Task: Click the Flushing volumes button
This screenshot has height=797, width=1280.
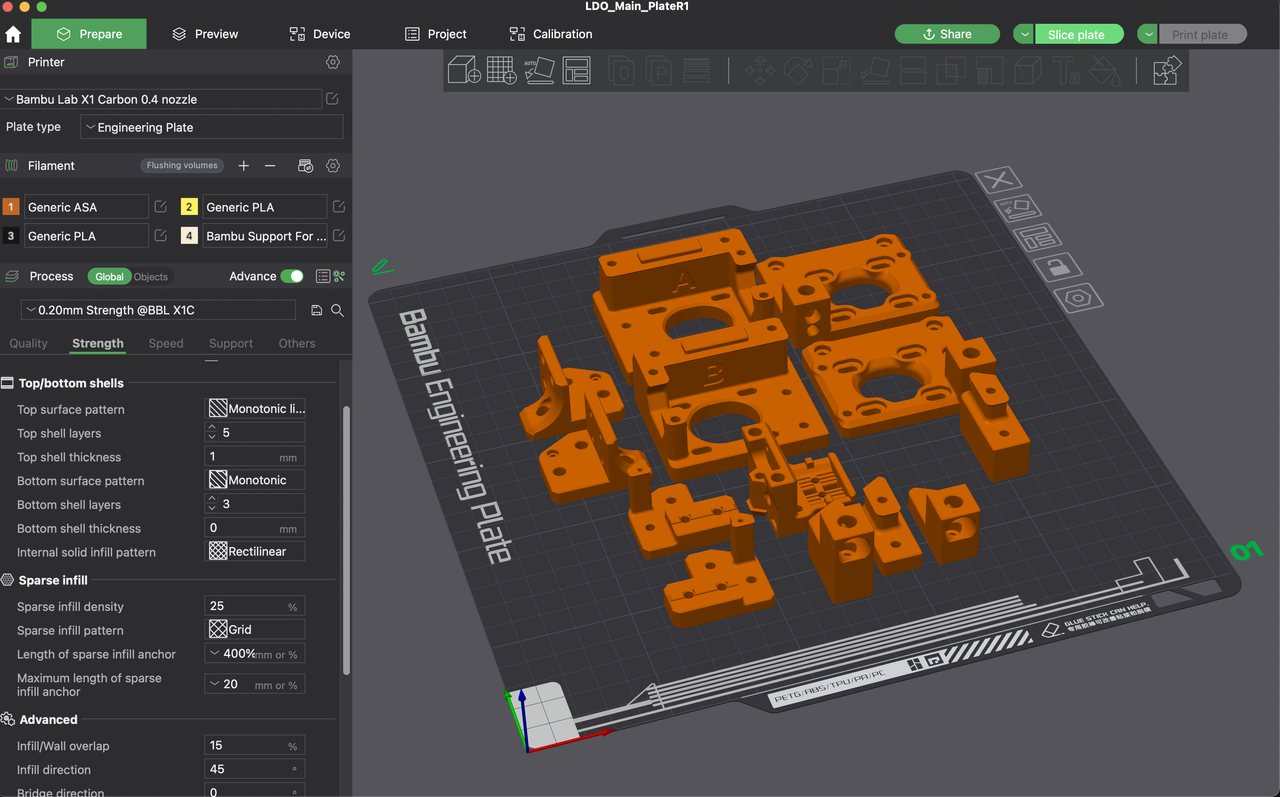Action: coord(182,166)
